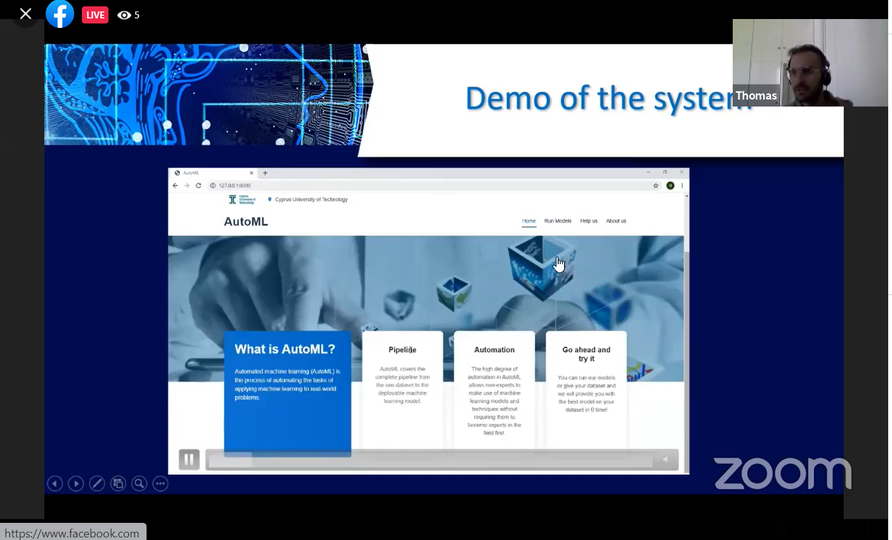
Task: Click the Help us link
Action: (589, 221)
